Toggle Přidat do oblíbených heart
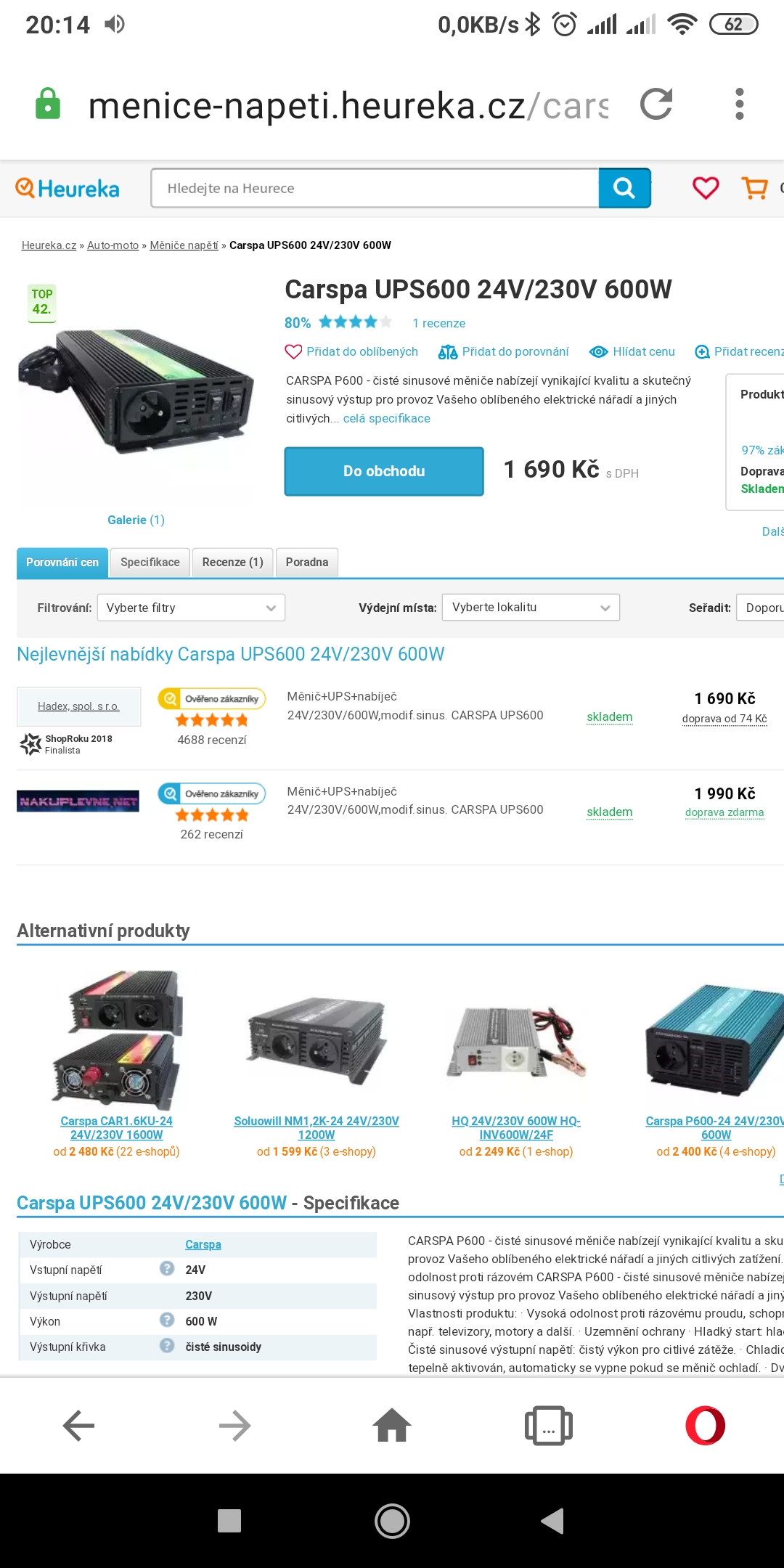The height and width of the screenshot is (1568, 784). pos(351,351)
